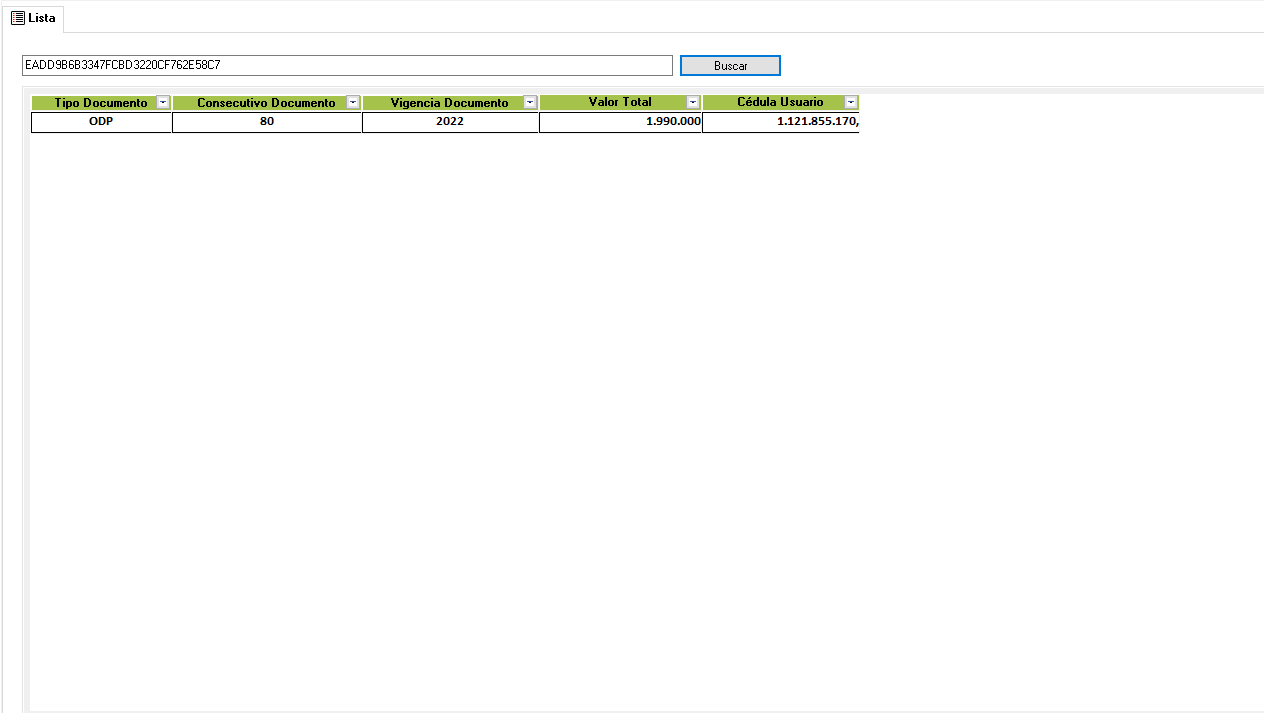Screen dimensions: 1264x713
Task: Open the Tipo Documento filter dropdown
Action: click(163, 103)
